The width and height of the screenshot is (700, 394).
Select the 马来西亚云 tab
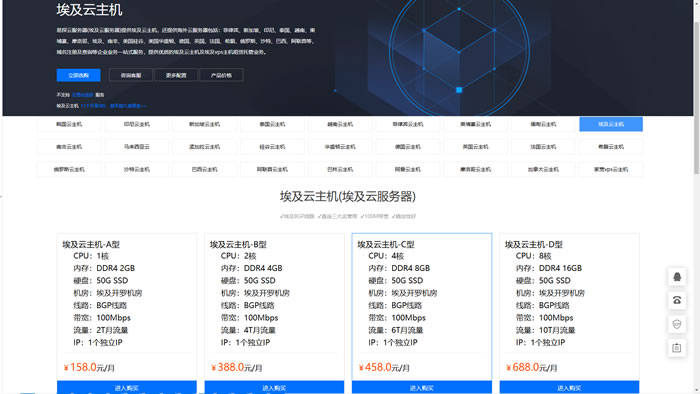[x=137, y=147]
